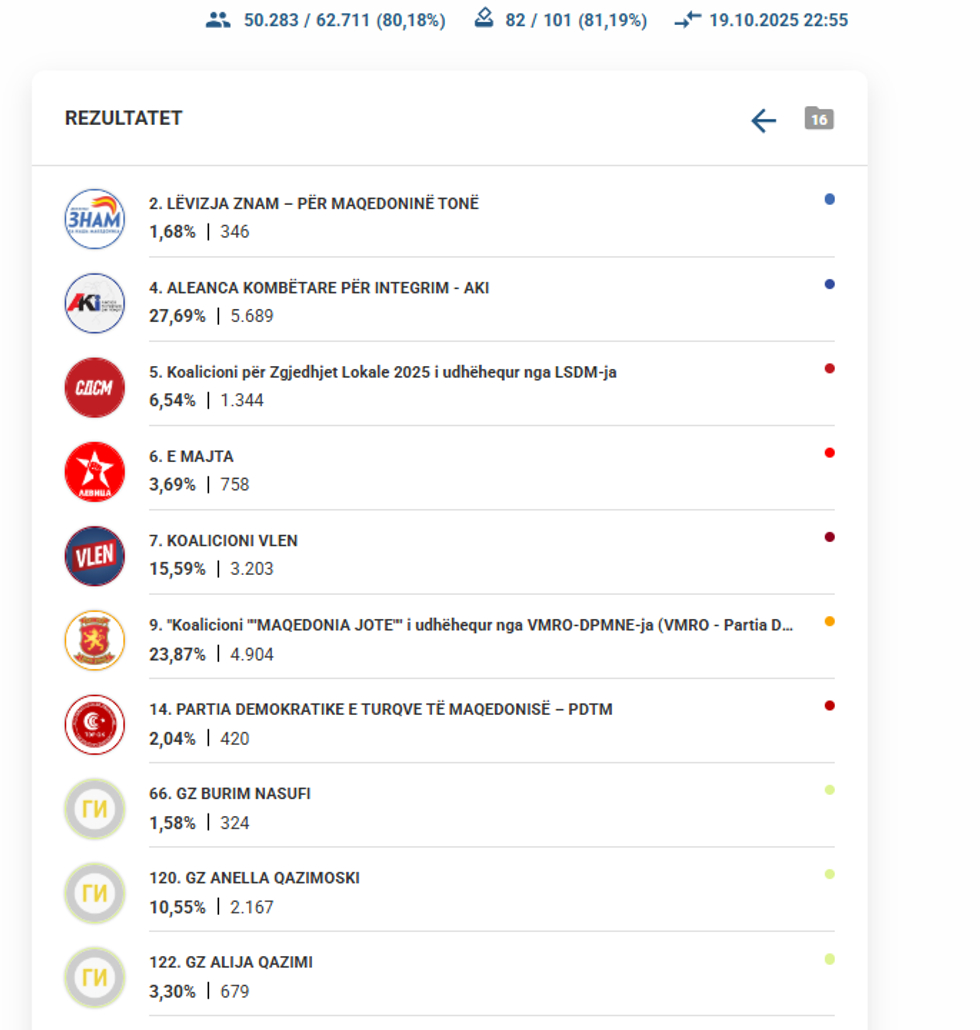Click blue color dot beside LËVIZJA ZNAM
This screenshot has height=1030, width=980.
[x=829, y=199]
